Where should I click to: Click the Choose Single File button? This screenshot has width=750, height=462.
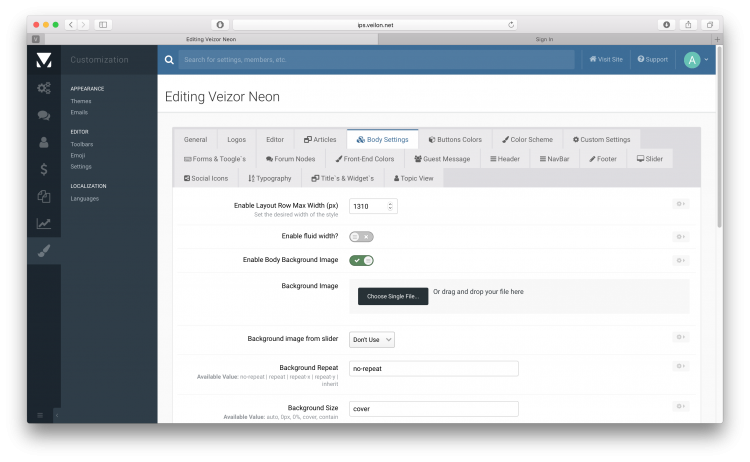393,297
